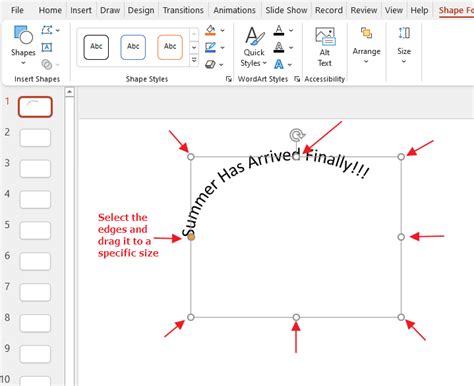Image resolution: width=474 pixels, height=386 pixels.
Task: Apply the Text Fill icon
Action: coord(279,30)
